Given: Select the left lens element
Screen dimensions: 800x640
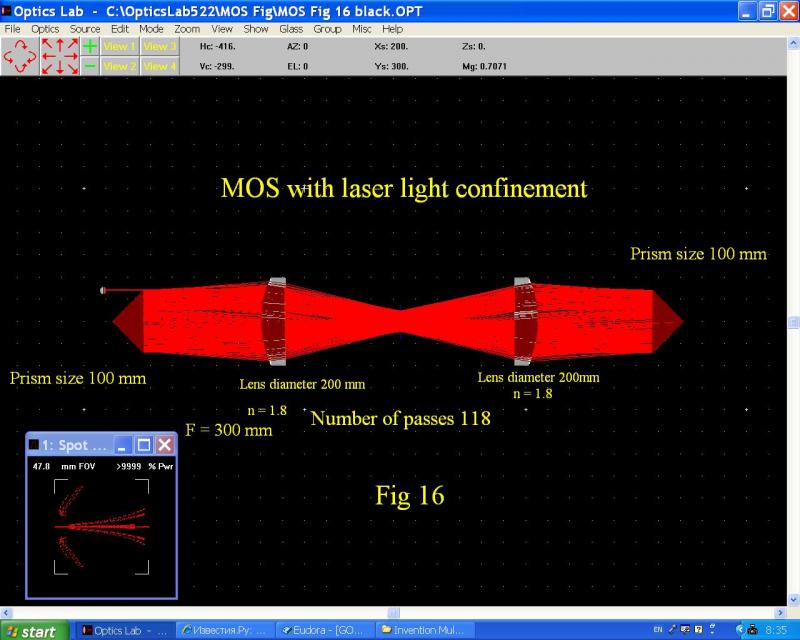Looking at the screenshot, I should (x=273, y=320).
